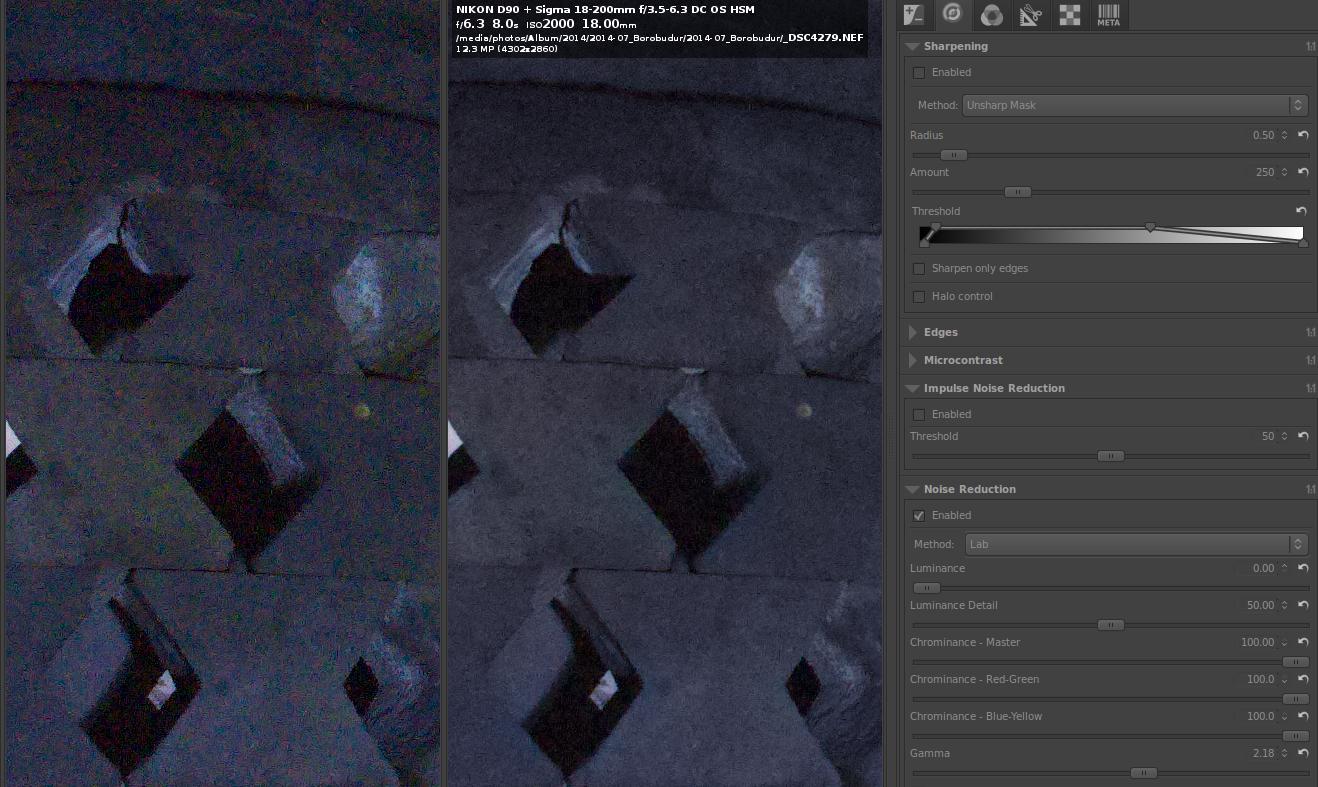Open the Raw tab with checkered icon
This screenshot has width=1318, height=787.
(x=1069, y=15)
